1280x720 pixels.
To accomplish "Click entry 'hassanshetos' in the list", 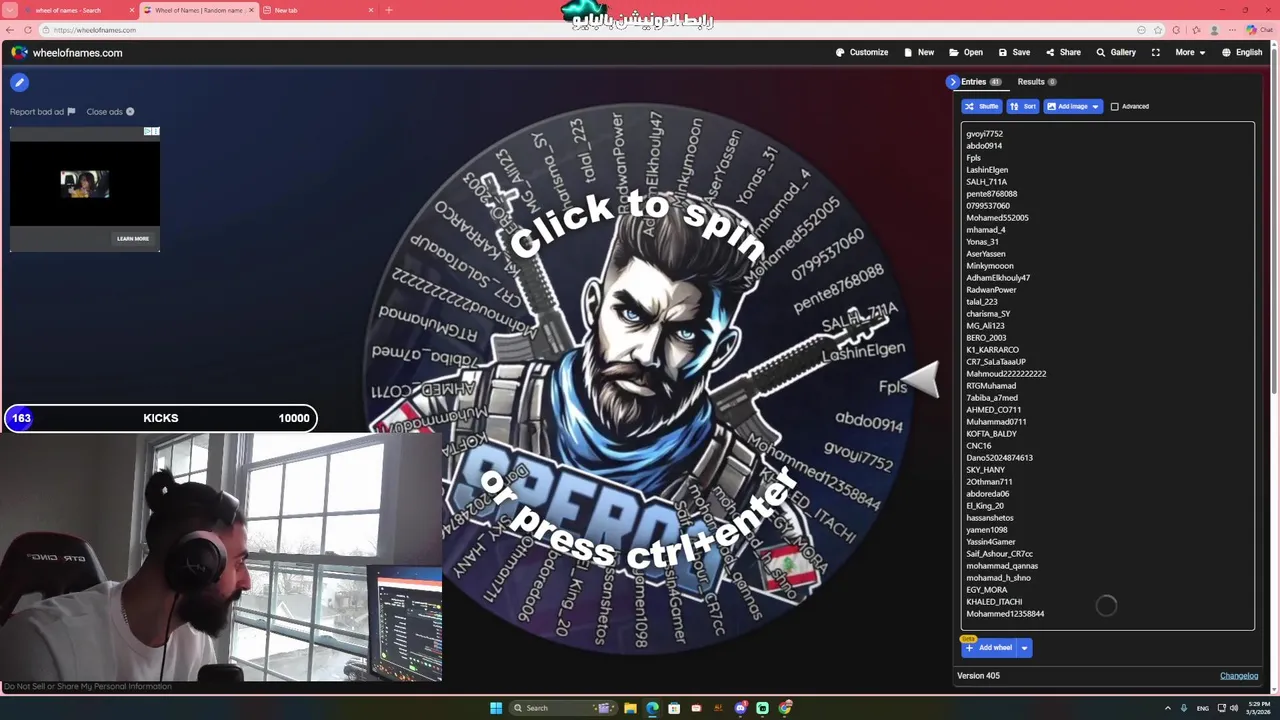I will [990, 517].
